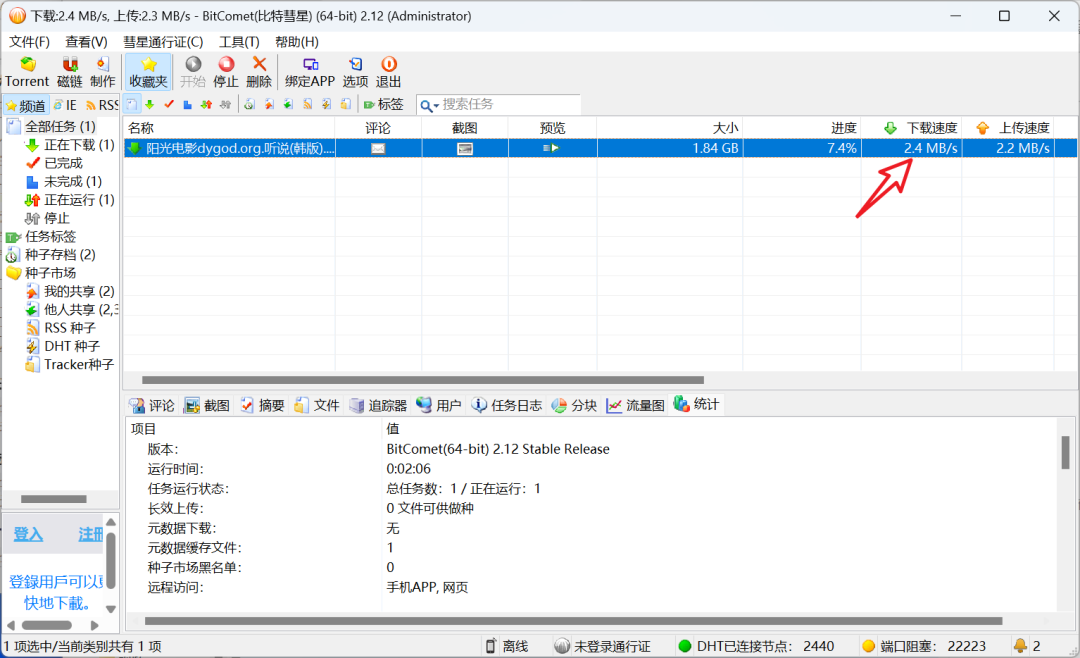
Task: Select the green downloading filter icon
Action: 149,105
